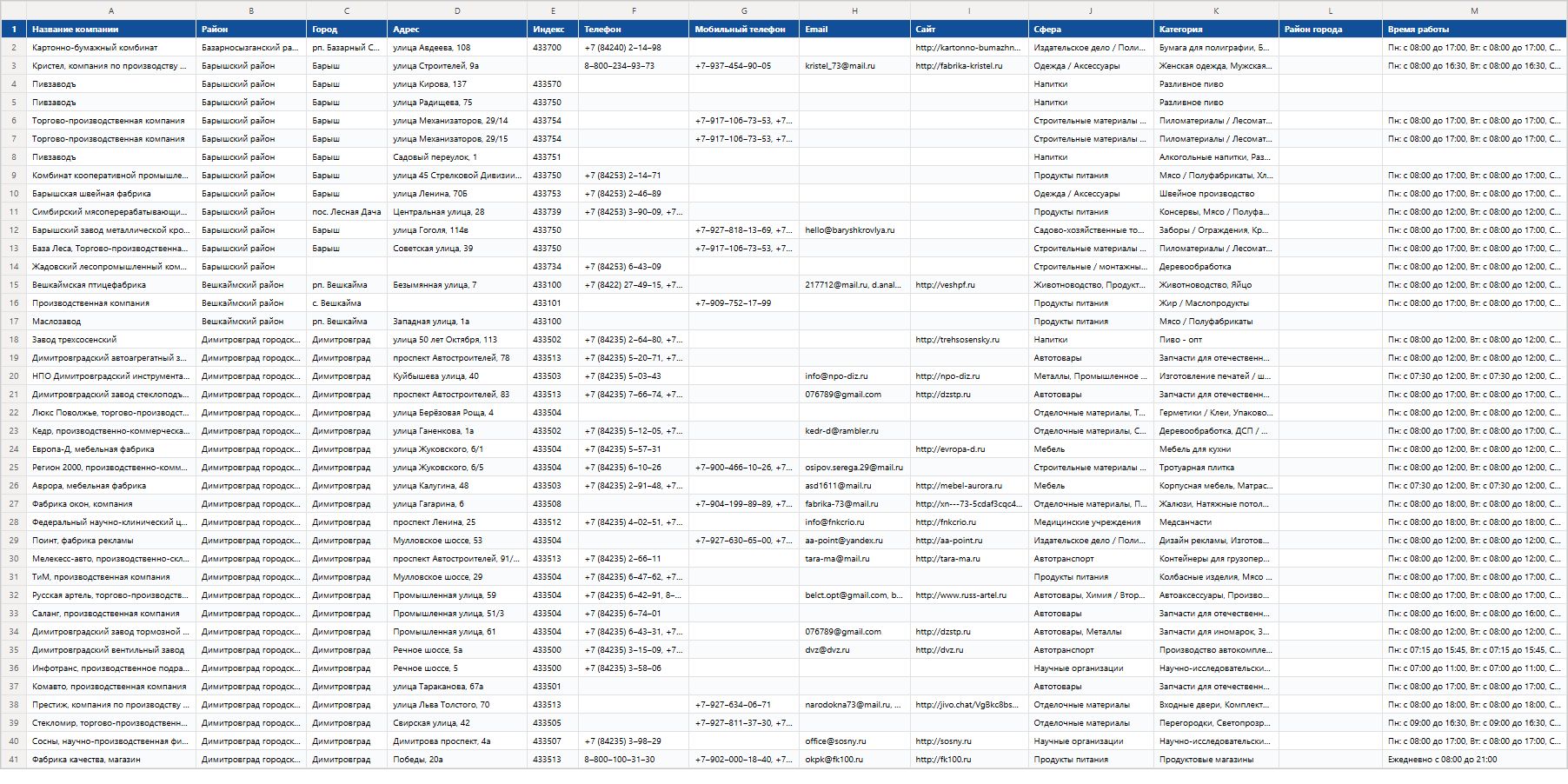Open the http://evropa-d.ru site cell
1568x784 pixels.
[x=970, y=449]
